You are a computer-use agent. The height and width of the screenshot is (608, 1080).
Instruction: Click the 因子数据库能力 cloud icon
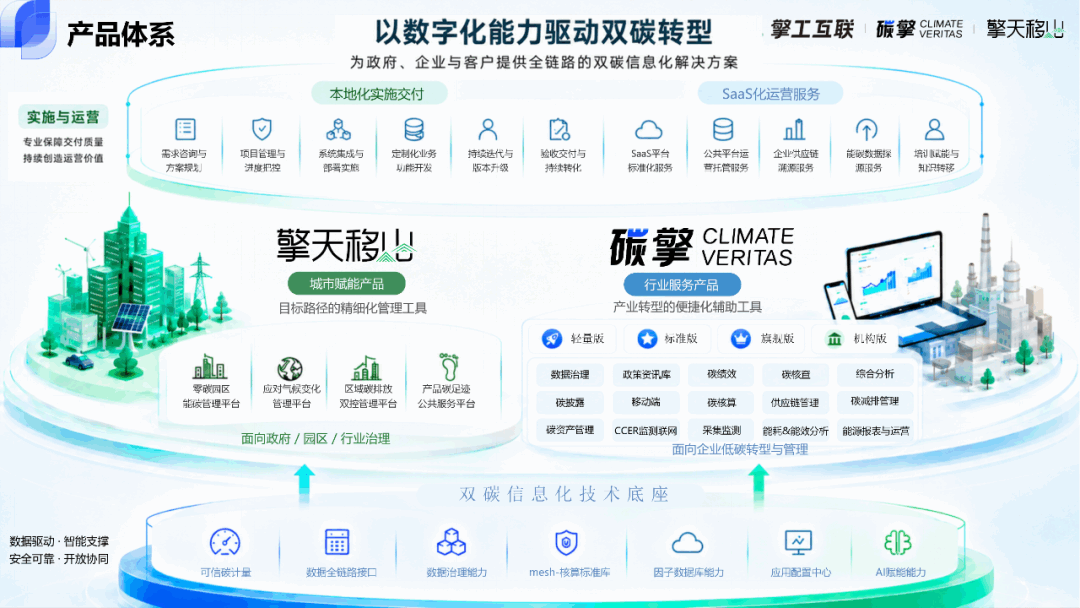click(687, 543)
